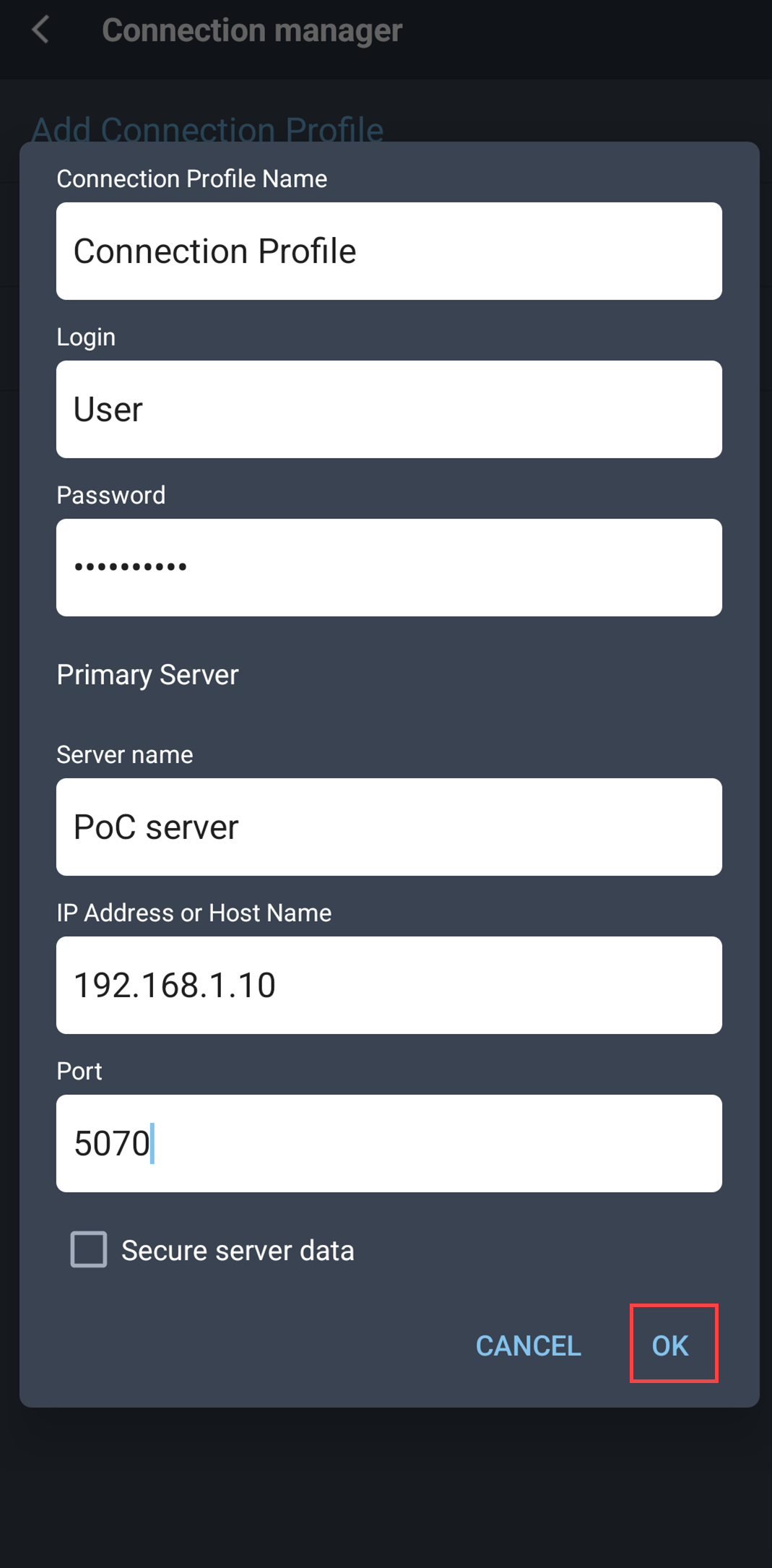
Task: Select the text Connection Profile
Action: (214, 251)
